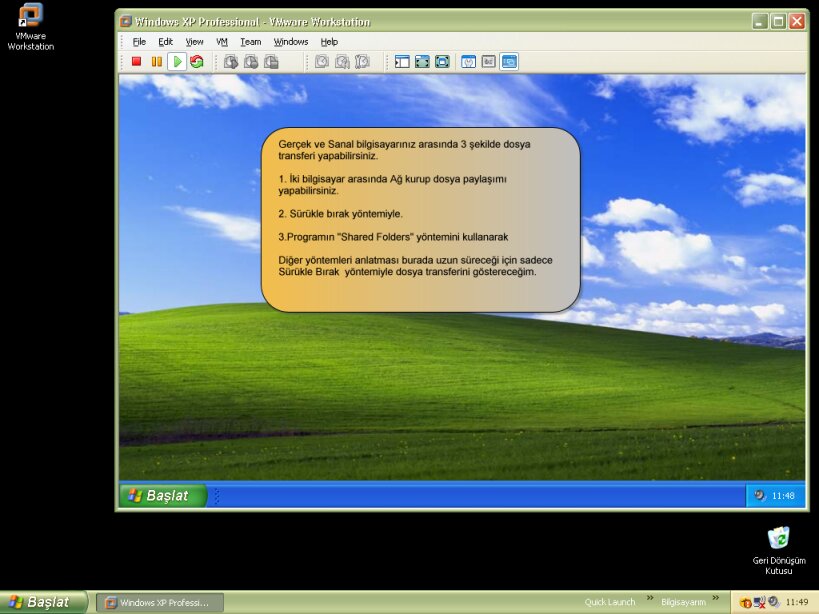Open the Edit menu
The width and height of the screenshot is (819, 614).
pos(165,42)
